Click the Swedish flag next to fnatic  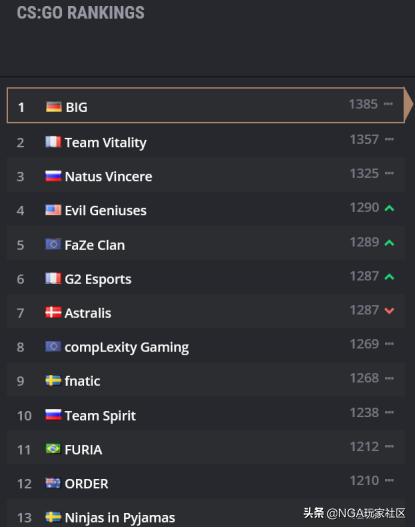coord(53,381)
